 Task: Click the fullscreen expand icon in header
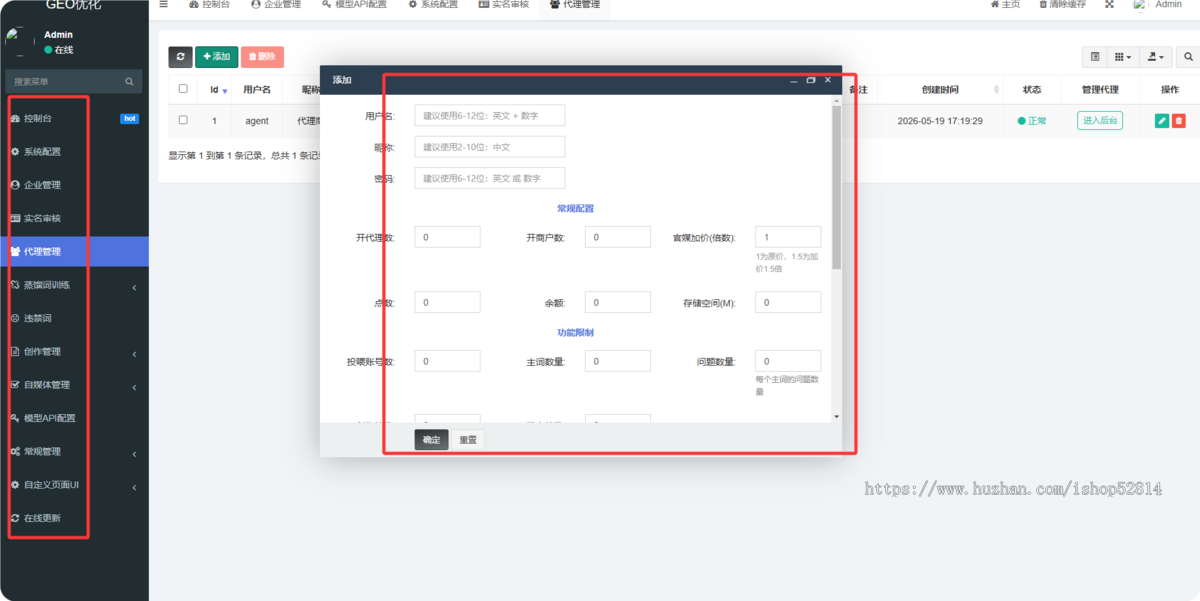(1109, 5)
